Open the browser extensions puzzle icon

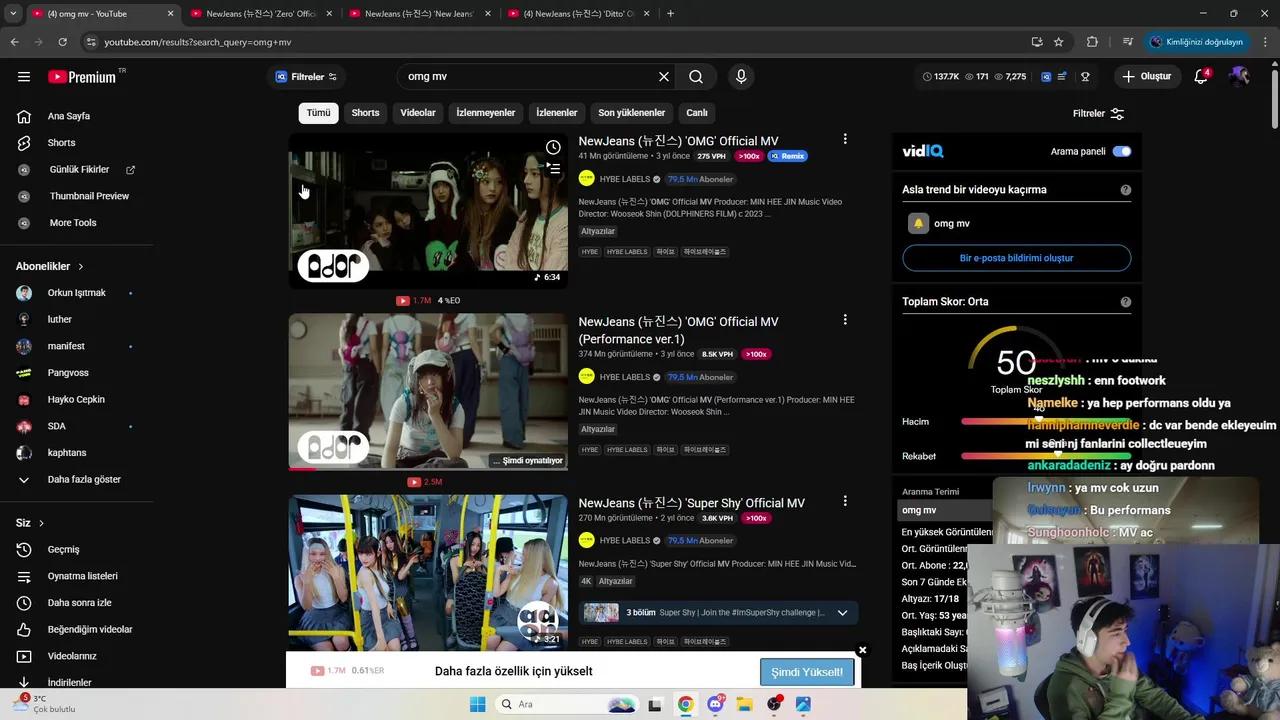pos(1092,42)
